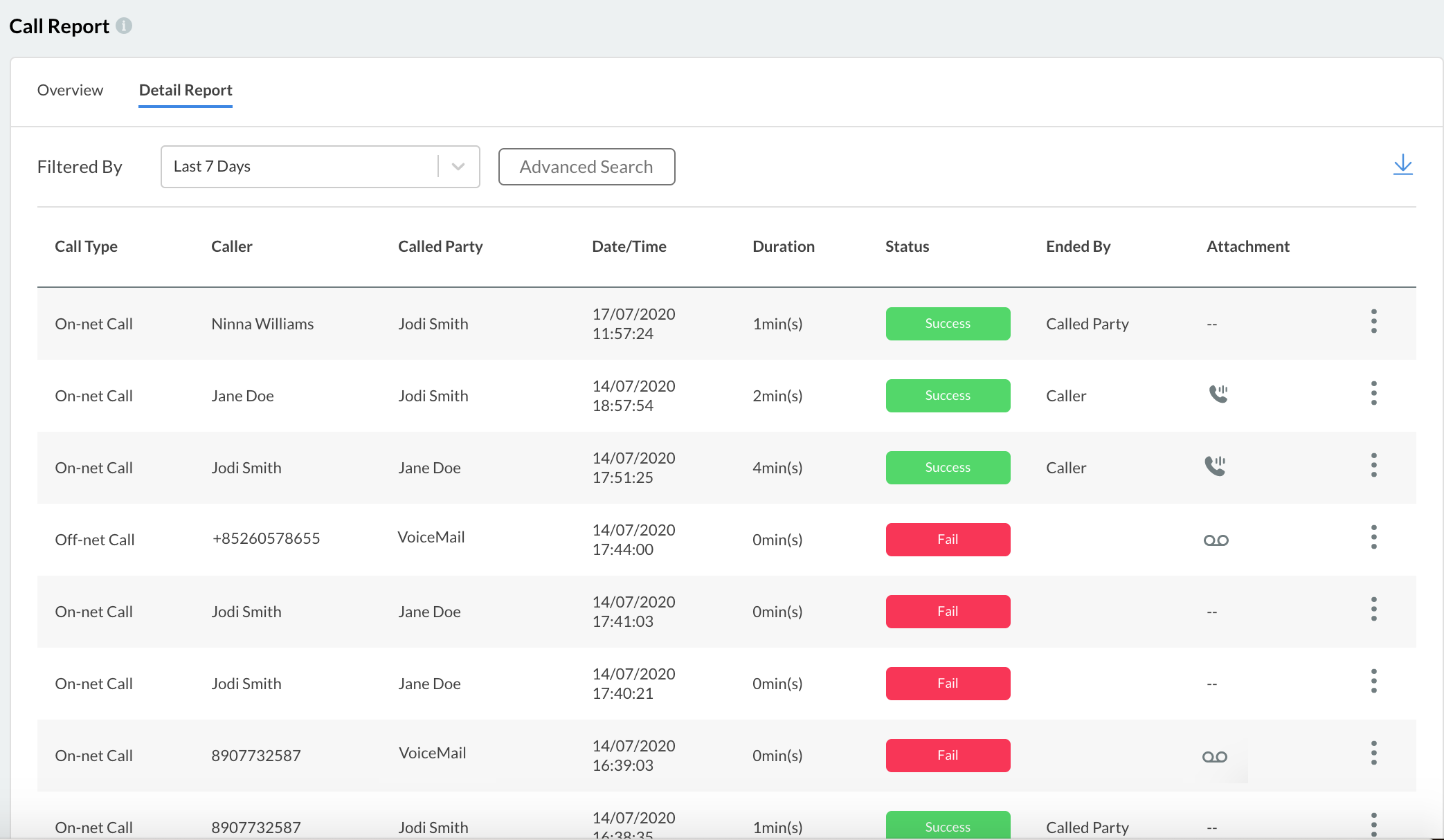Image resolution: width=1444 pixels, height=840 pixels.
Task: Open the Last 7 Days filter dropdown
Action: (320, 167)
